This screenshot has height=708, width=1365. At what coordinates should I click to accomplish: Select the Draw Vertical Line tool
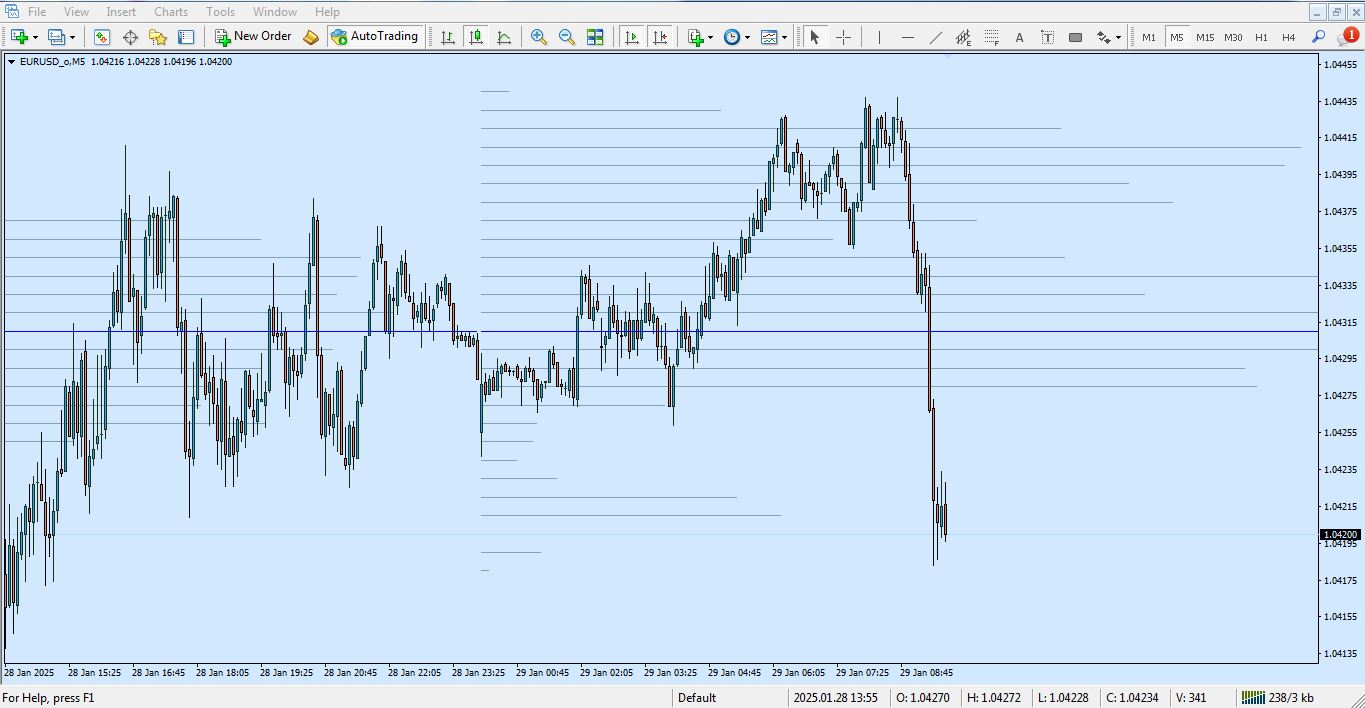(x=879, y=37)
